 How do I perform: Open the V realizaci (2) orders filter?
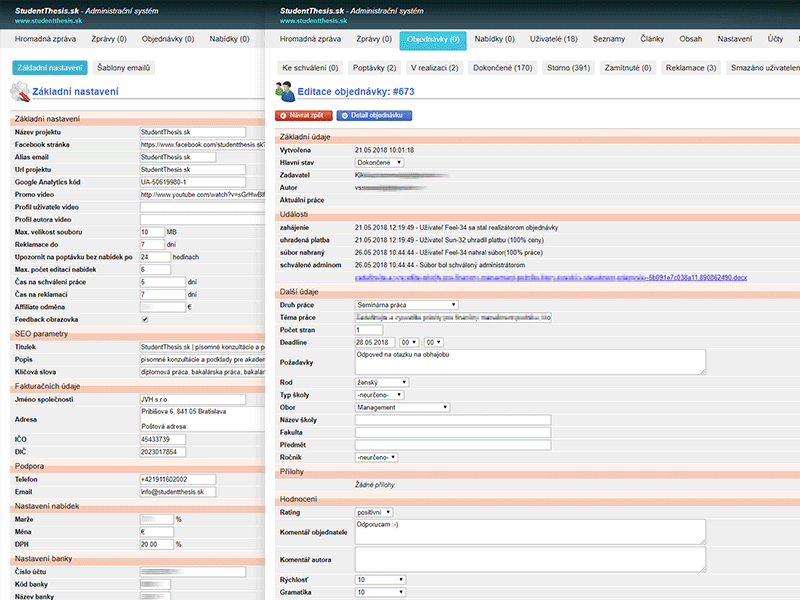pyautogui.click(x=434, y=68)
